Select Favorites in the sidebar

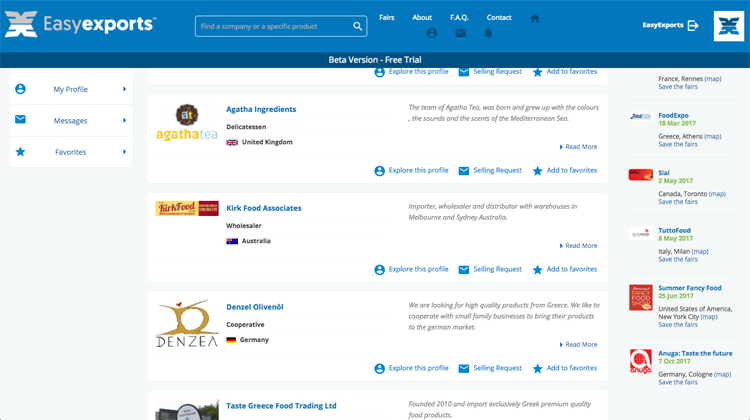(x=70, y=152)
